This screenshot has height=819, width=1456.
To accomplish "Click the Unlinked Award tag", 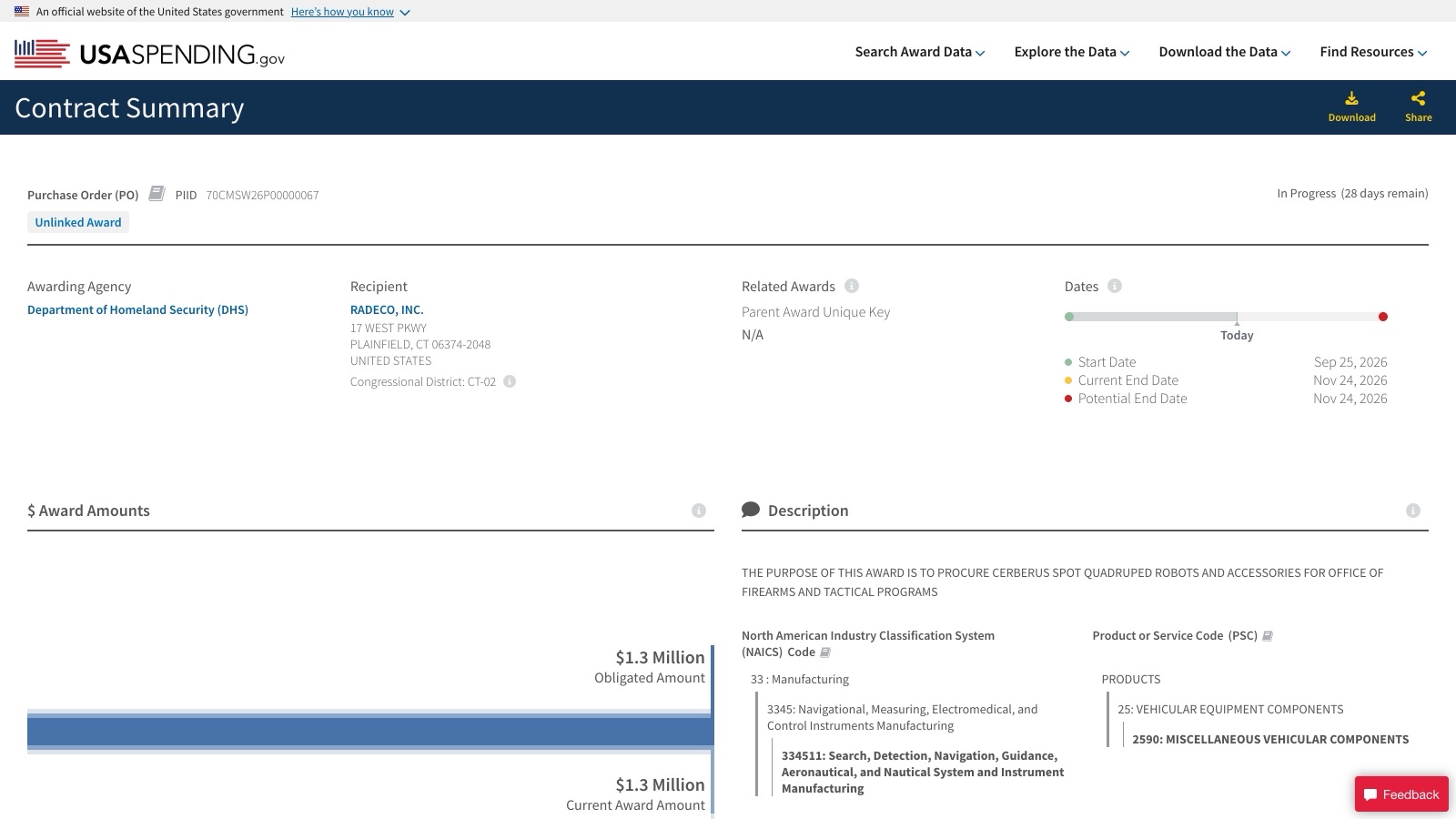I will pyautogui.click(x=78, y=222).
